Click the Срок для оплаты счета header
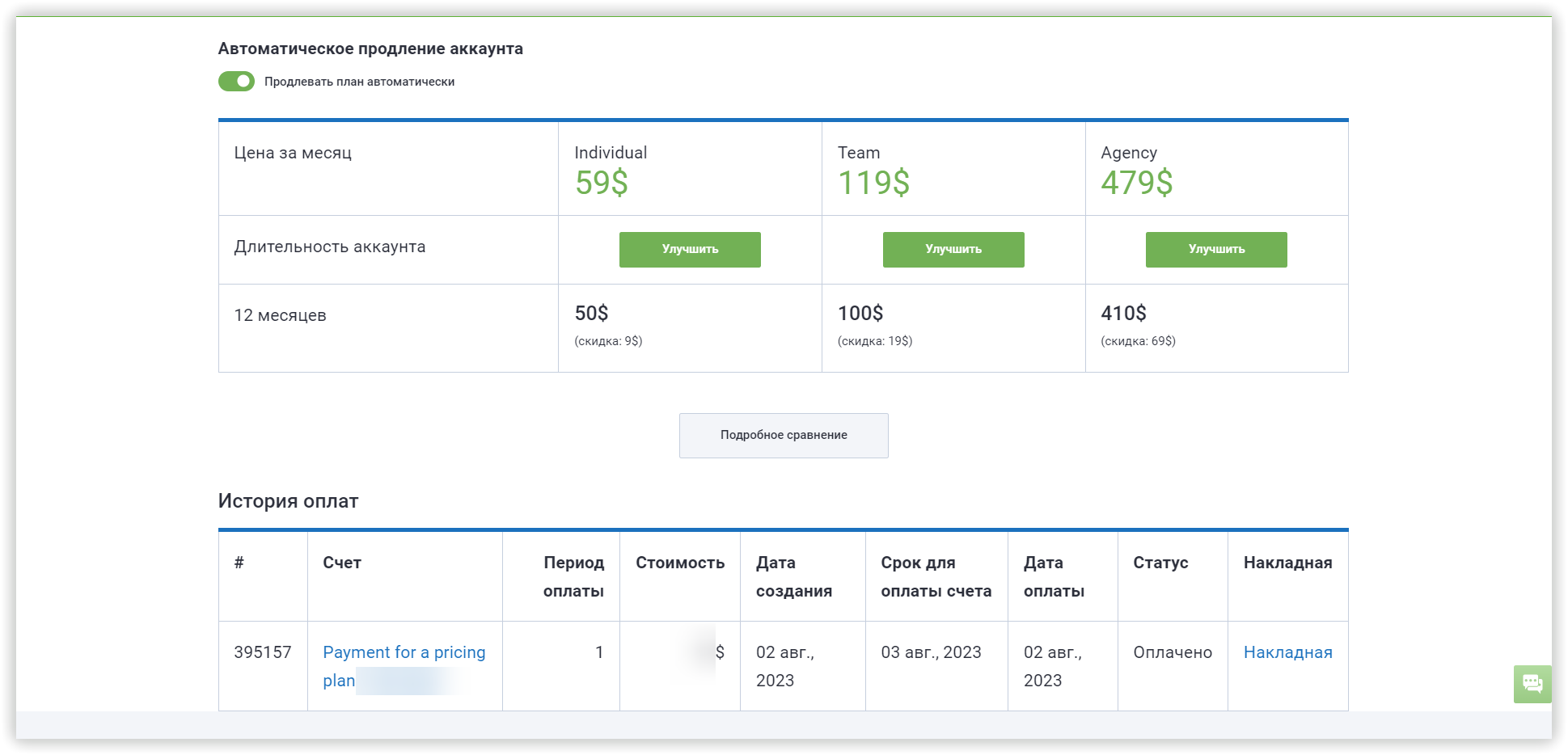1568x755 pixels. point(936,576)
